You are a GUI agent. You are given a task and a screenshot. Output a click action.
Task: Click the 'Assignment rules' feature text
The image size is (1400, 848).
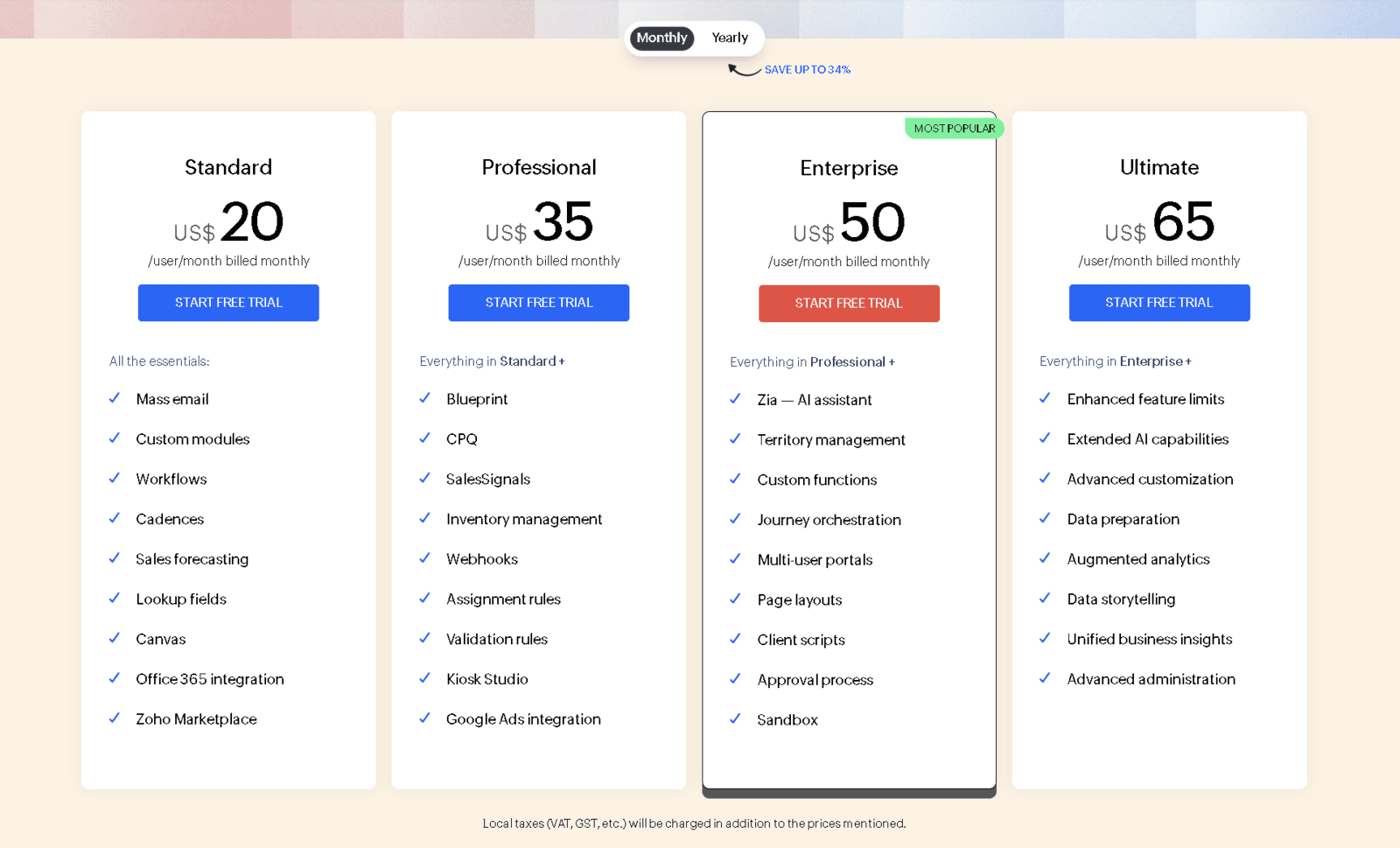click(x=503, y=599)
